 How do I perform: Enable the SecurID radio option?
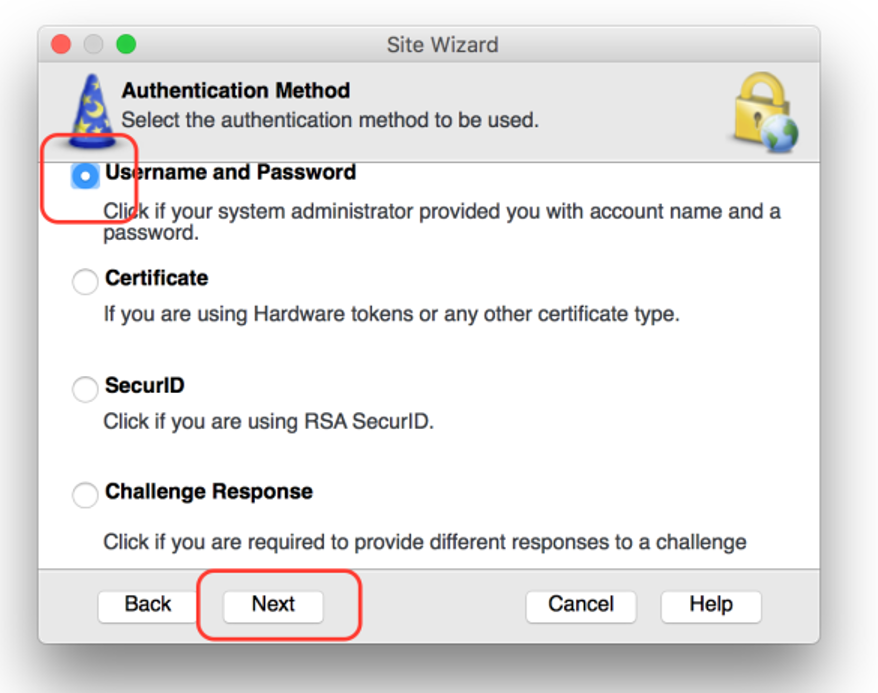tap(86, 389)
